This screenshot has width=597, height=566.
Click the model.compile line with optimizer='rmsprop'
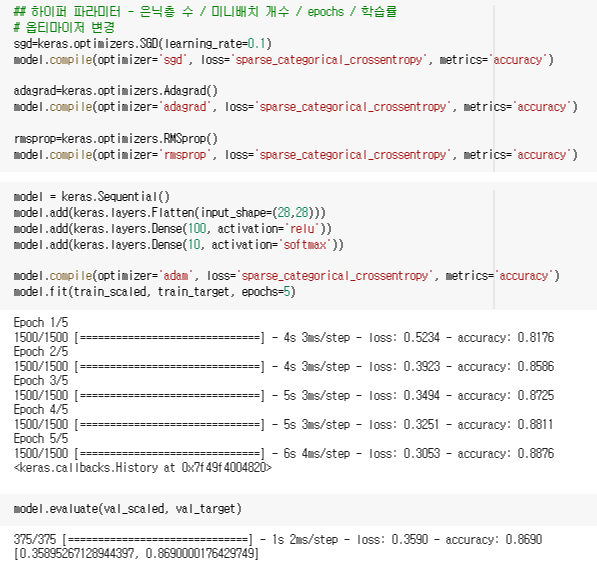pos(296,155)
